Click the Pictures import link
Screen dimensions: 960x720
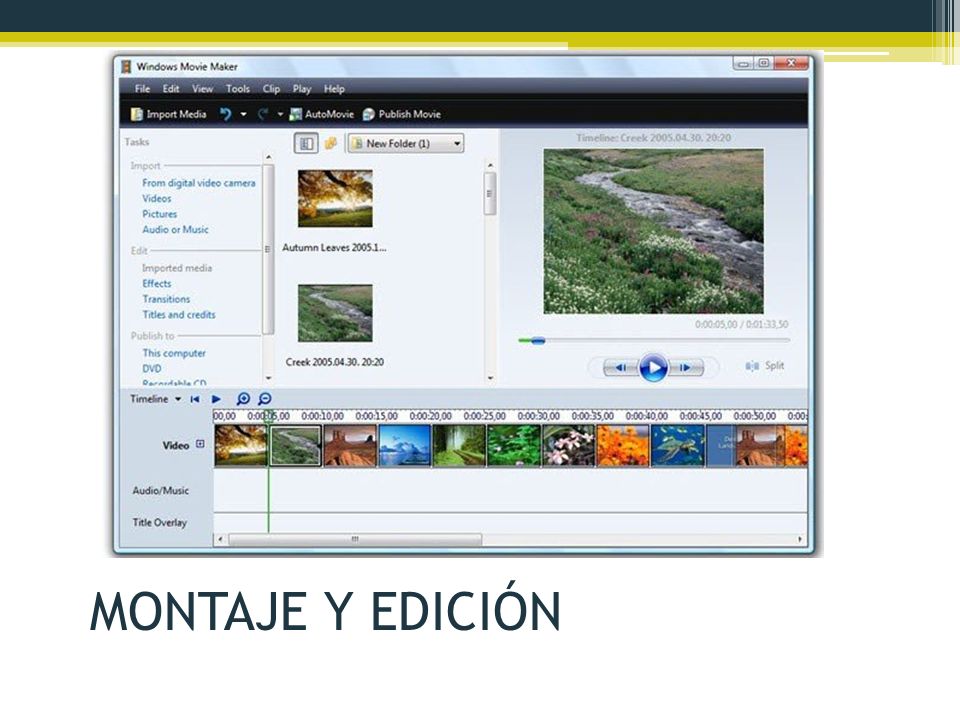(x=160, y=214)
